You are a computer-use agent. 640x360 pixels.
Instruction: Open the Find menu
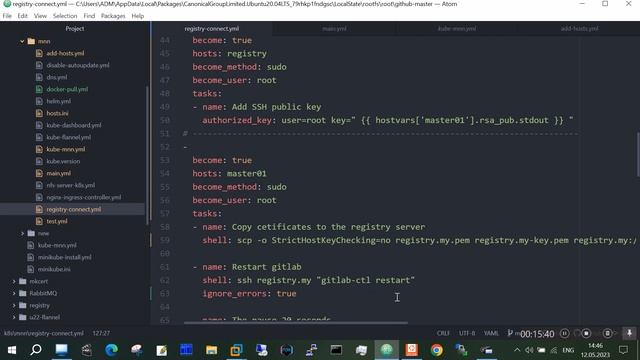pyautogui.click(x=89, y=16)
